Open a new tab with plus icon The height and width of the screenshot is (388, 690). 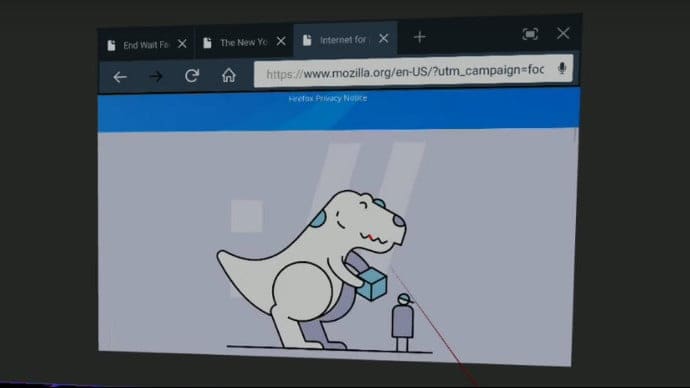[419, 37]
